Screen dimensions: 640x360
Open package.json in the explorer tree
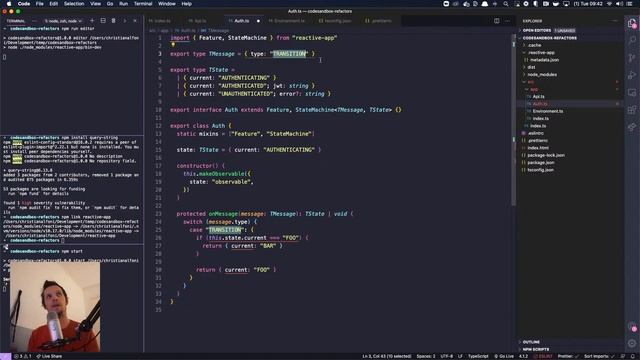[541, 162]
